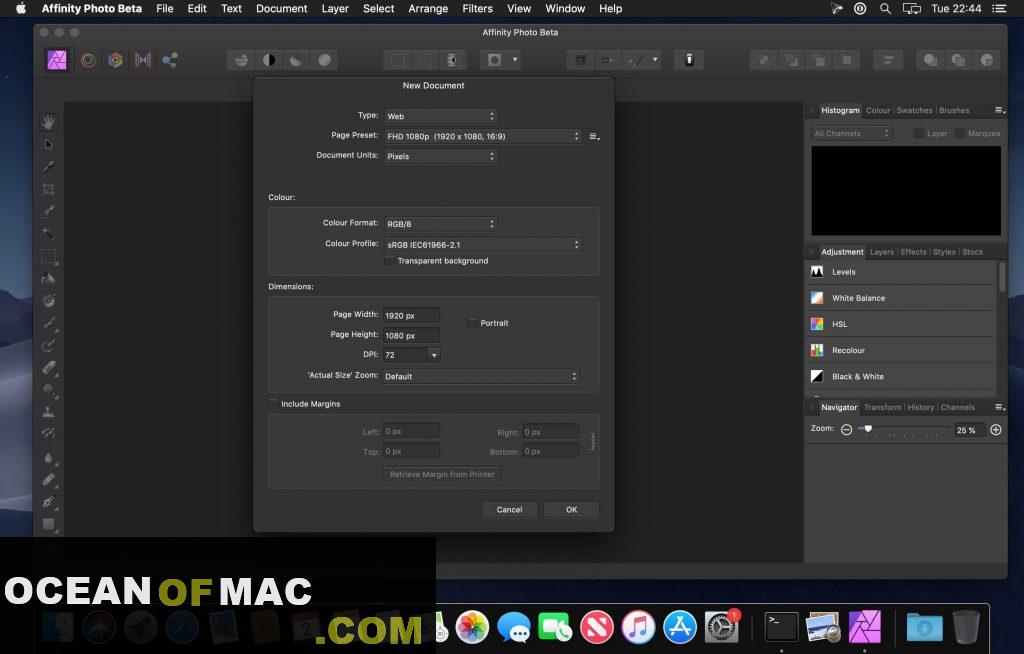Image resolution: width=1024 pixels, height=654 pixels.
Task: Click the Auto Contrast toolbar icon
Action: [269, 60]
